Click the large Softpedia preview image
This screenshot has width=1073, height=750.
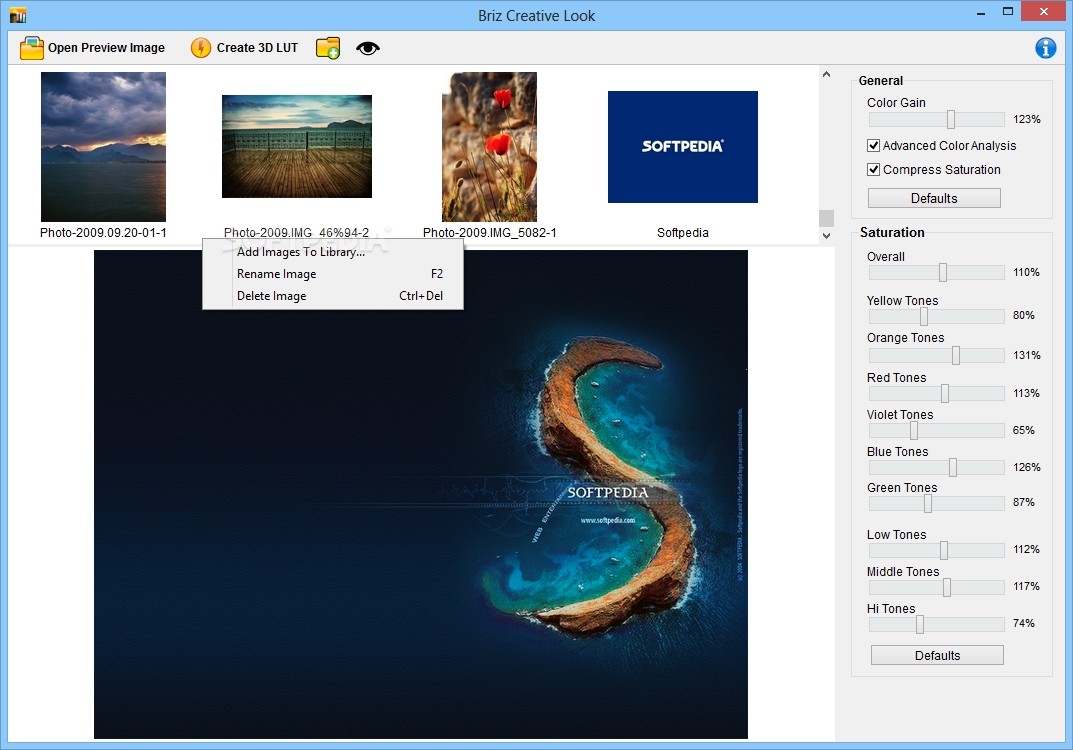(420, 494)
